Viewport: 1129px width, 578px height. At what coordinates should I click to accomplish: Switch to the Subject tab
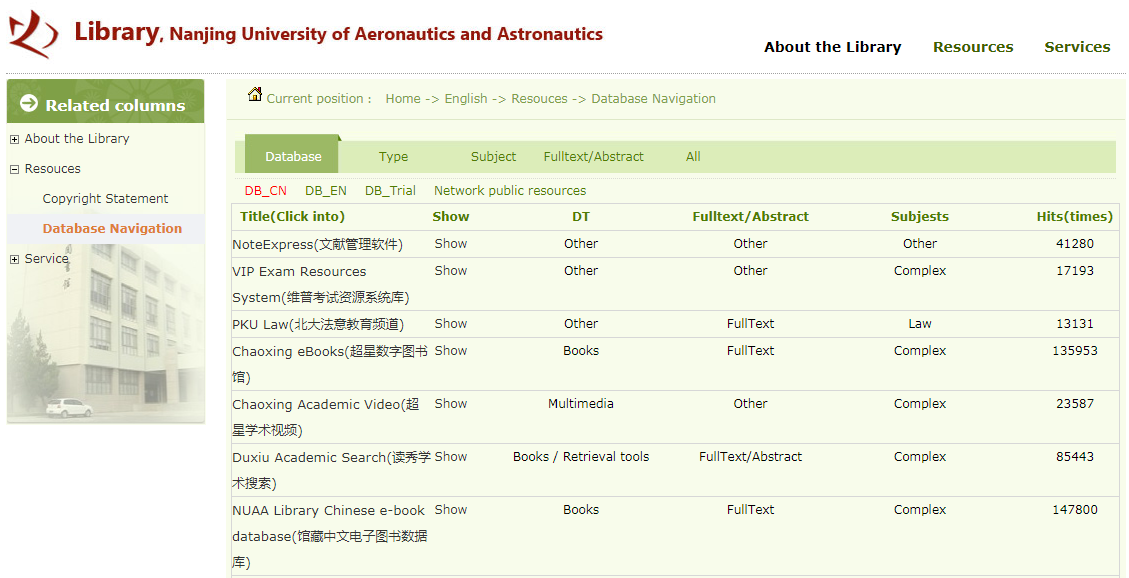coord(493,157)
